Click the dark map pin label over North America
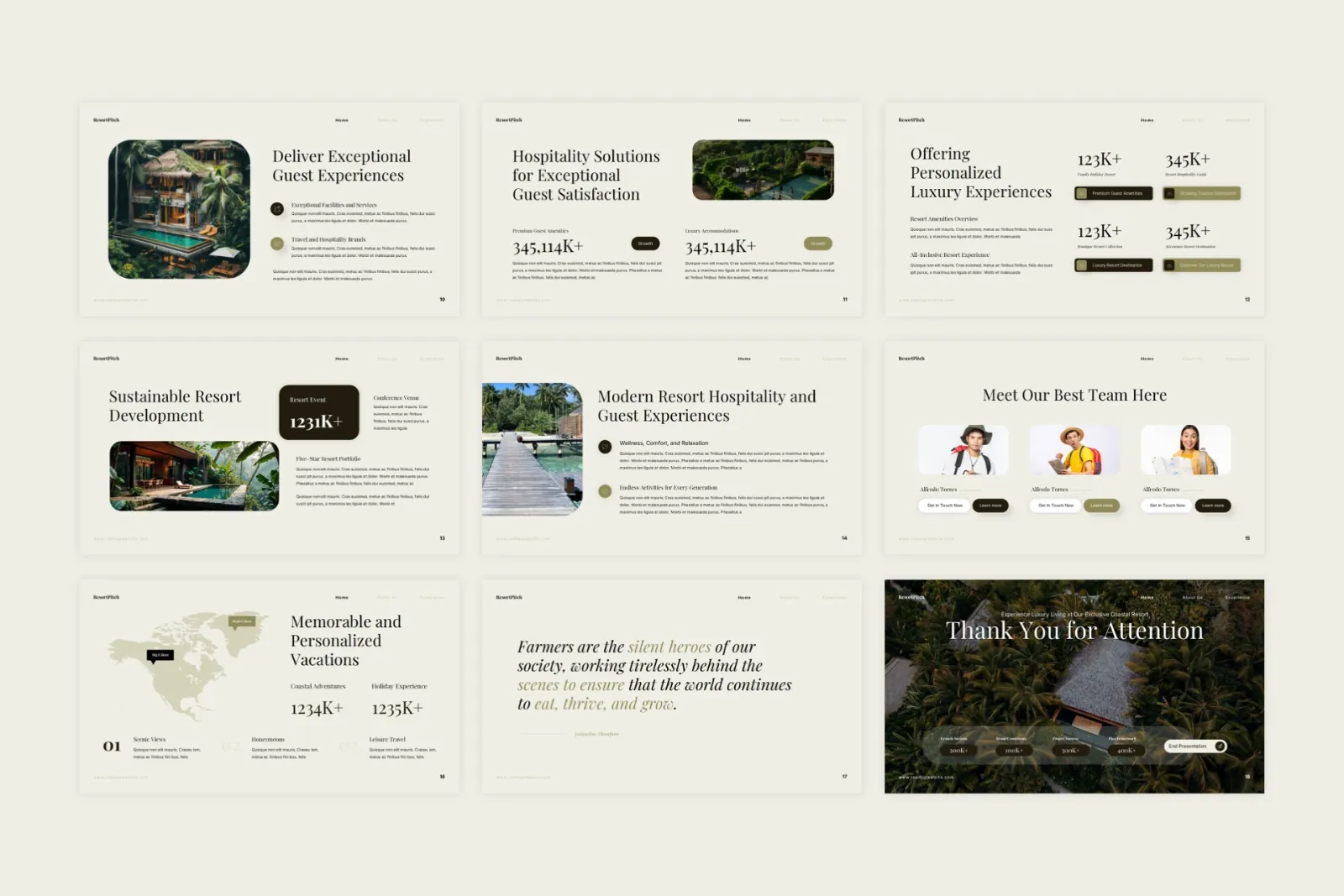Viewport: 1344px width, 896px height. pos(160,655)
